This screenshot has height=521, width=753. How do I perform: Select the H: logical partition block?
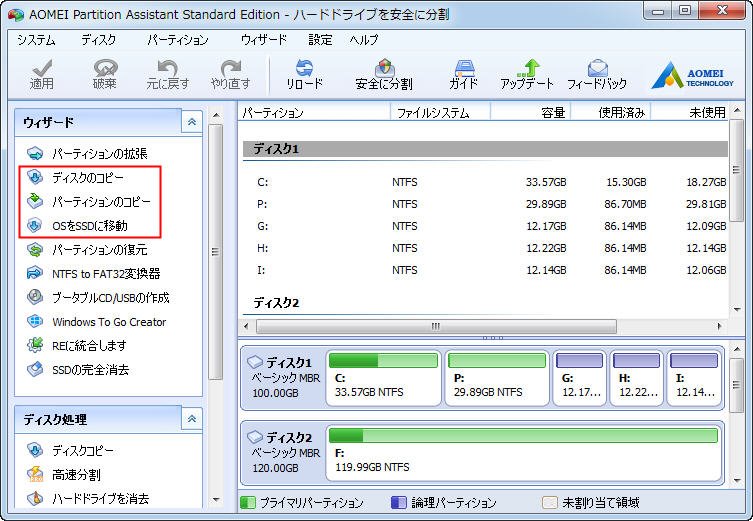(x=636, y=378)
